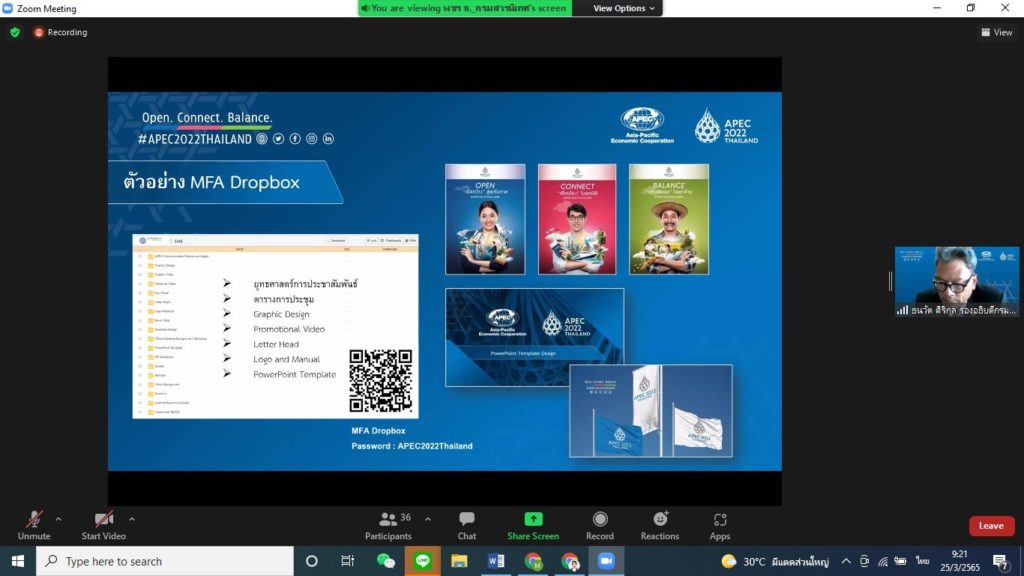Open the Apps panel
Viewport: 1024px width, 576px height.
pyautogui.click(x=720, y=525)
